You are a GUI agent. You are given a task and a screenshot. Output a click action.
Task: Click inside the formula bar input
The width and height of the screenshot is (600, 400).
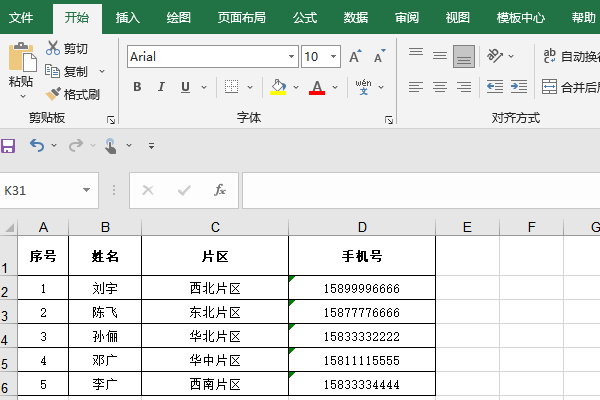click(x=421, y=190)
